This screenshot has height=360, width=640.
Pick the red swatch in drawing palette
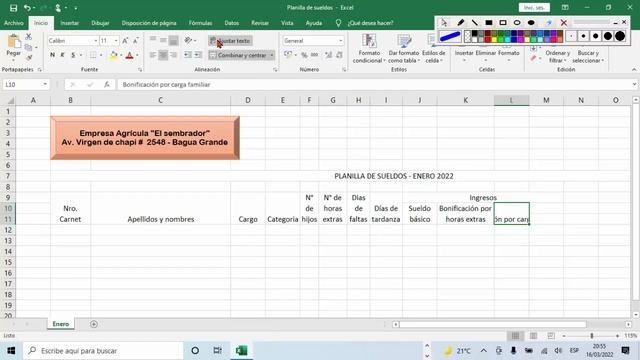[488, 40]
